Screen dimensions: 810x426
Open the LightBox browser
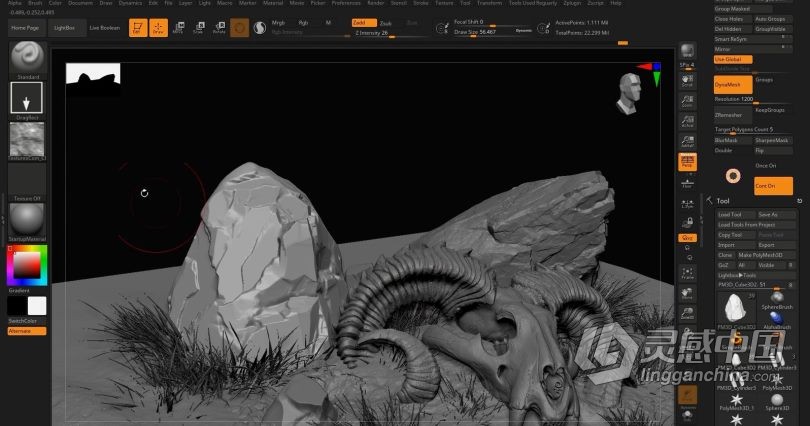[x=65, y=28]
